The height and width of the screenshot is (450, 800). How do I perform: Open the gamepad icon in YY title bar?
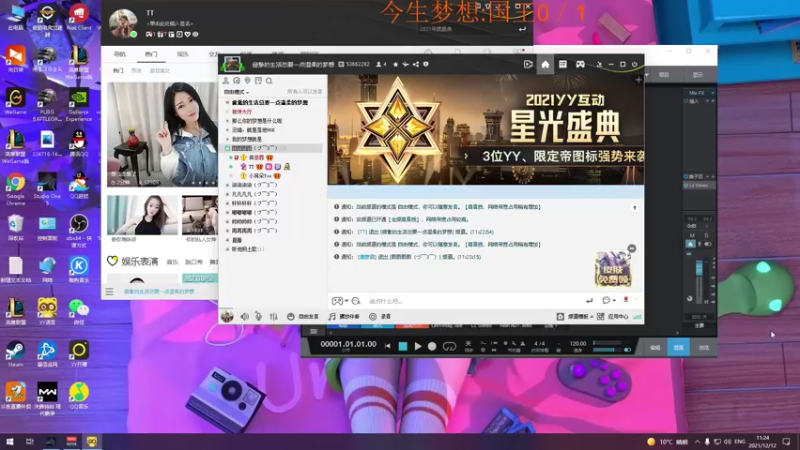(580, 65)
